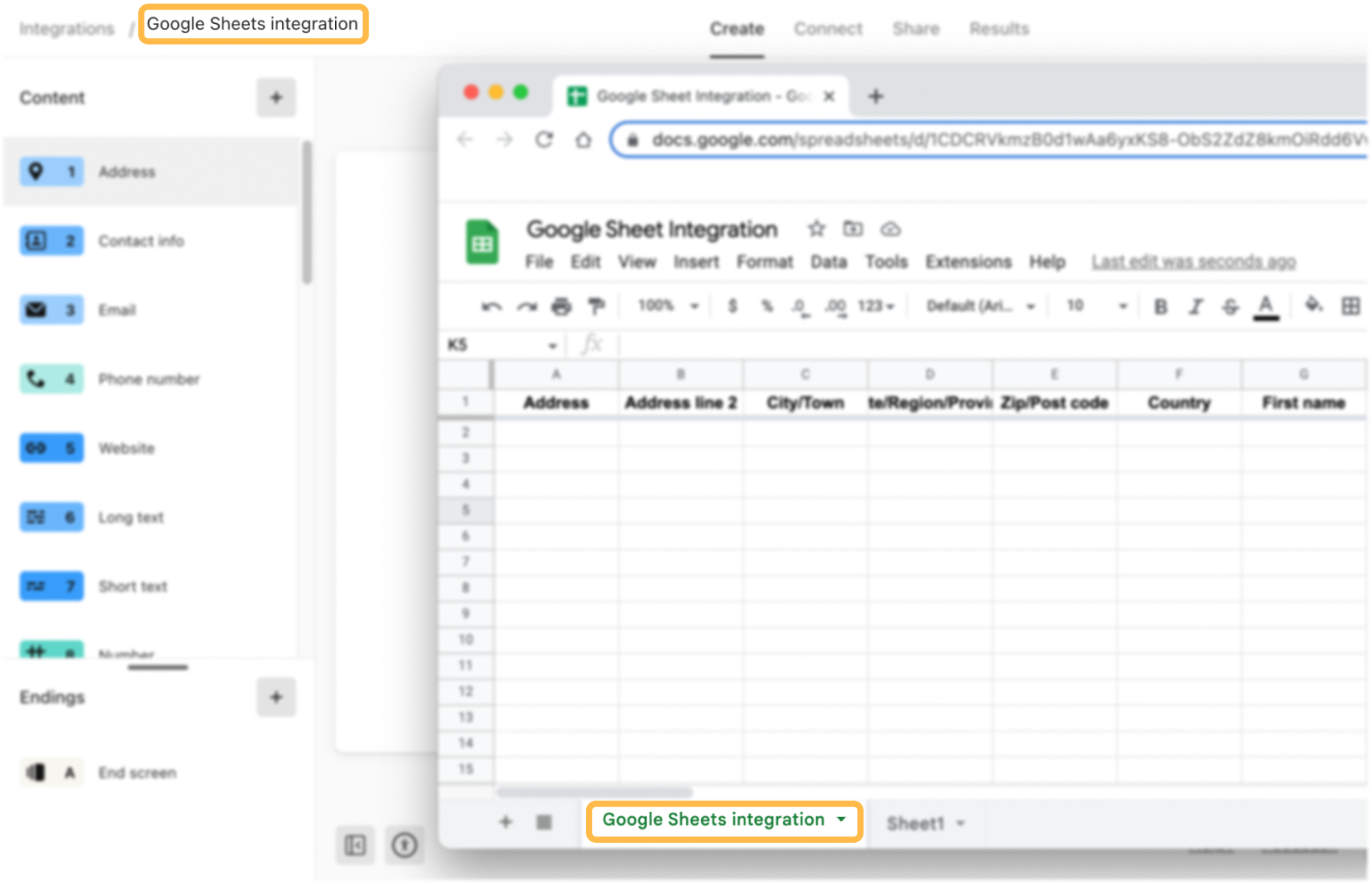
Task: Open the Results tab
Action: tap(999, 29)
